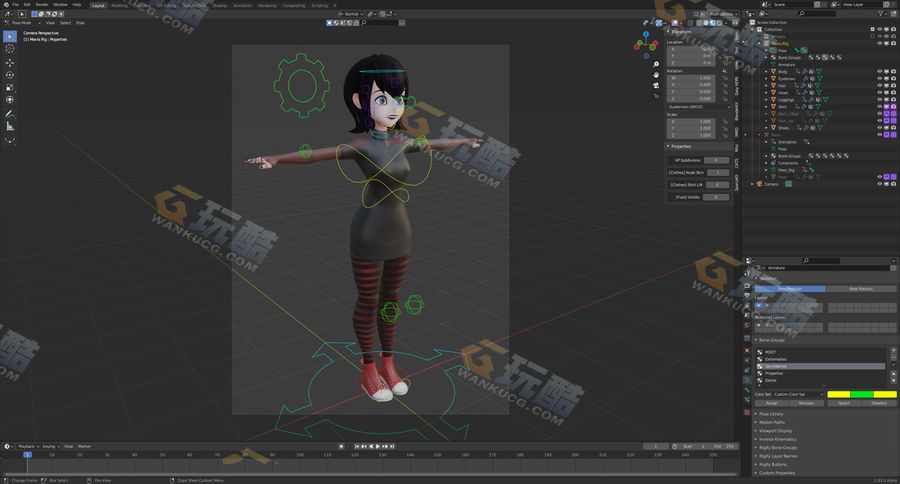
Task: Expand the Rigify Layer Names panel
Action: pyautogui.click(x=779, y=456)
